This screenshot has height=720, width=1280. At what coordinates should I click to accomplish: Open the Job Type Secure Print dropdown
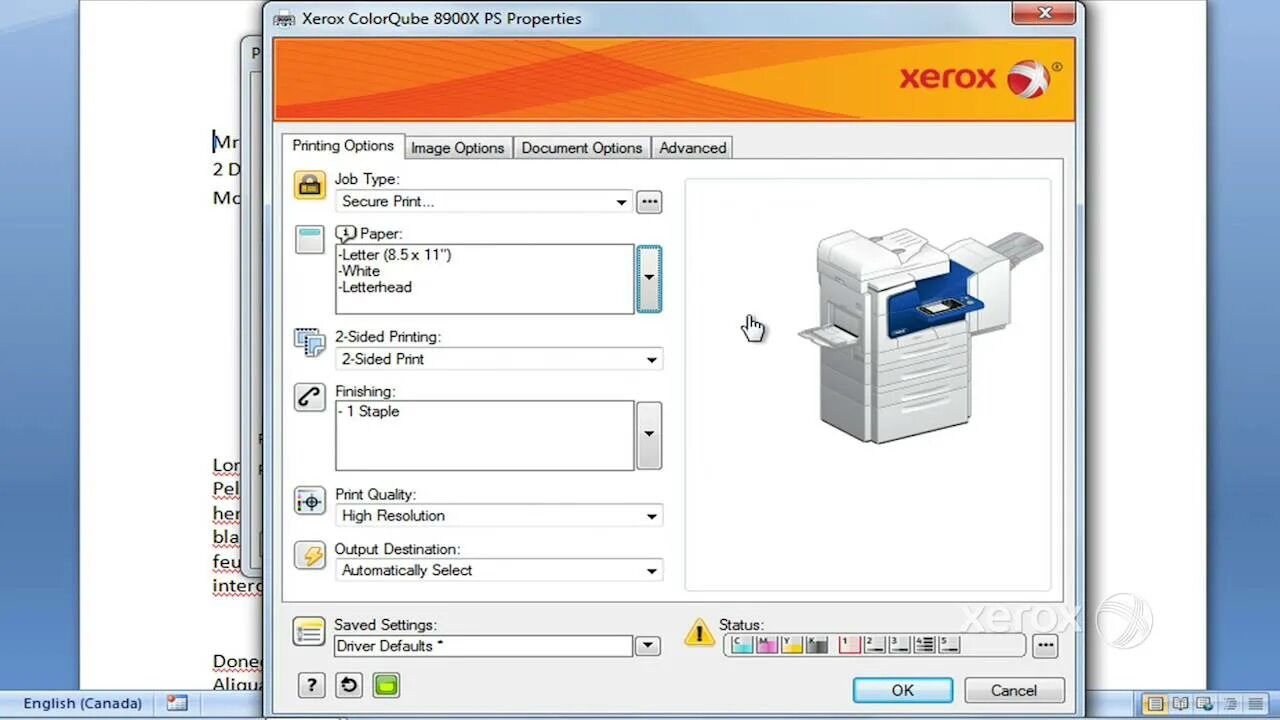click(484, 202)
